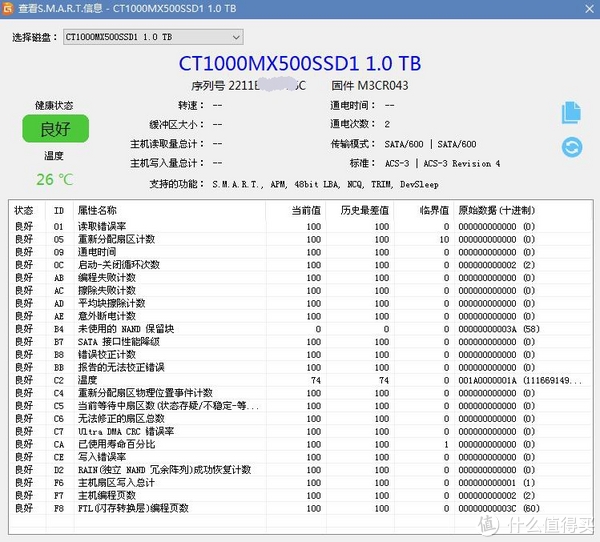
Task: Select the 启动-关闭循环次数 row
Action: 300,265
